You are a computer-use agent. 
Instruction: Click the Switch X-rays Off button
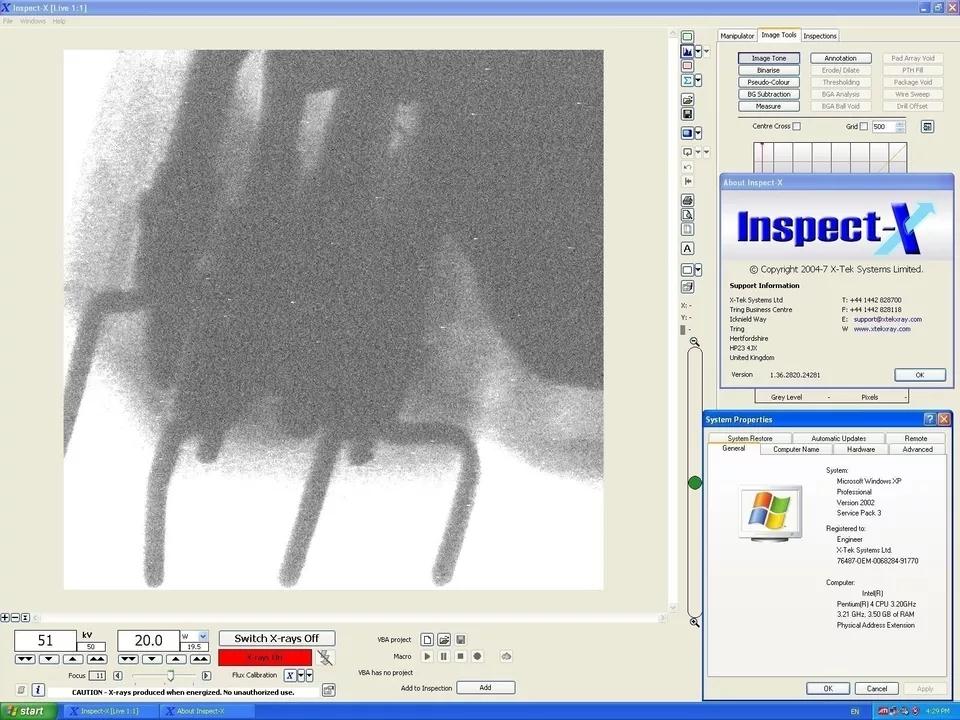(x=276, y=639)
